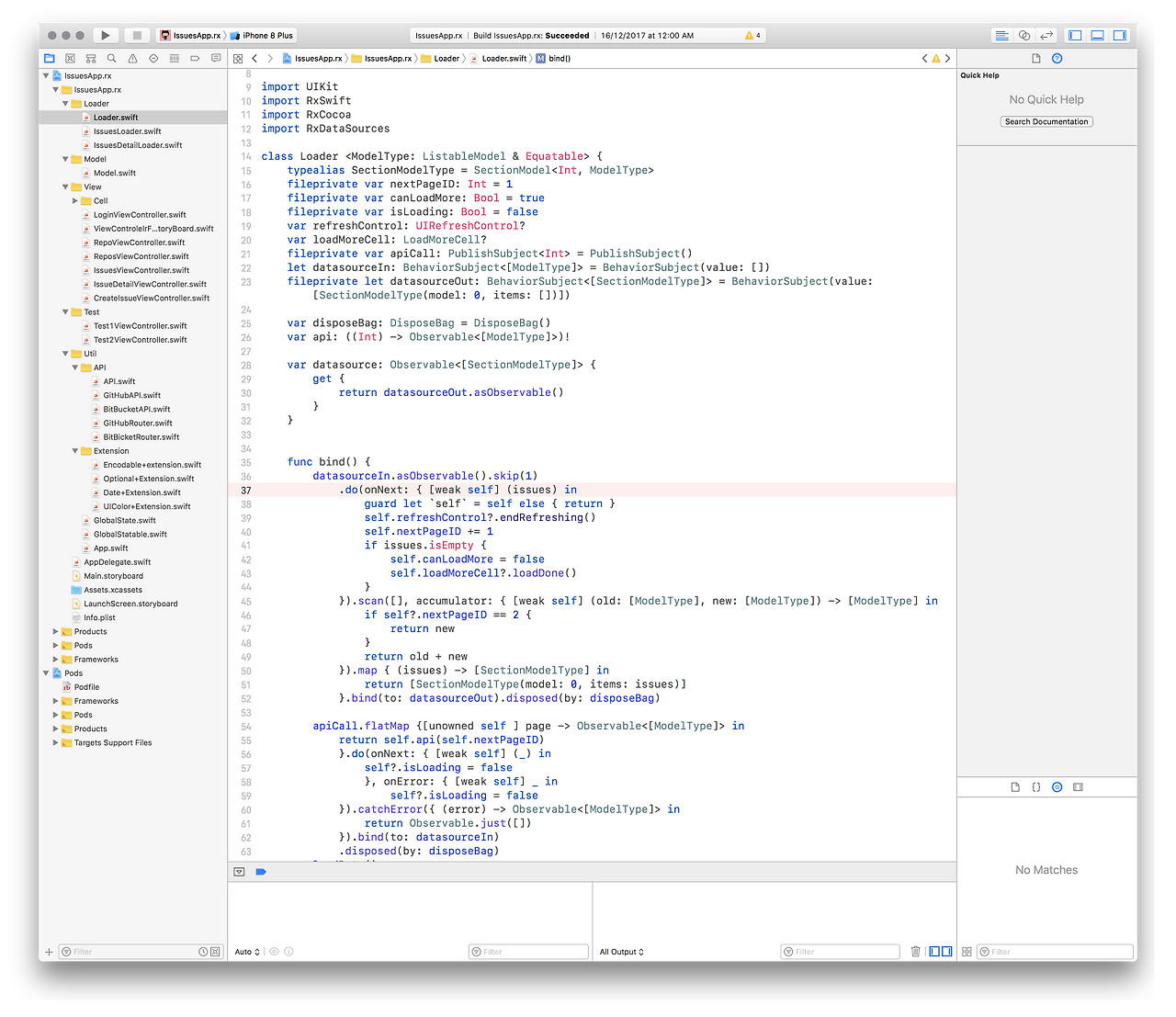Select the IssuesApp.rx scheme
The width and height of the screenshot is (1176, 1017).
[x=191, y=35]
